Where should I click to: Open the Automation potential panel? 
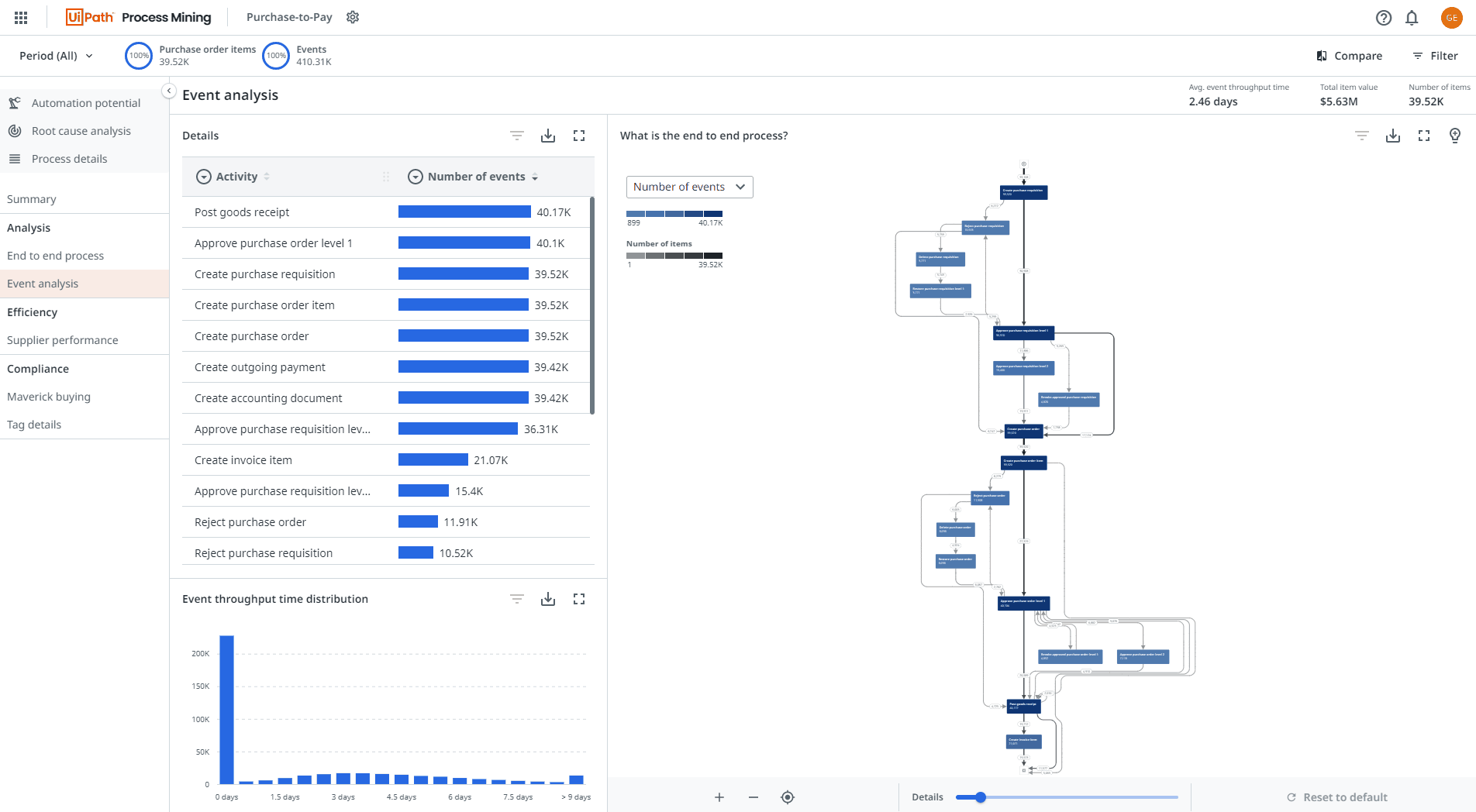[85, 102]
